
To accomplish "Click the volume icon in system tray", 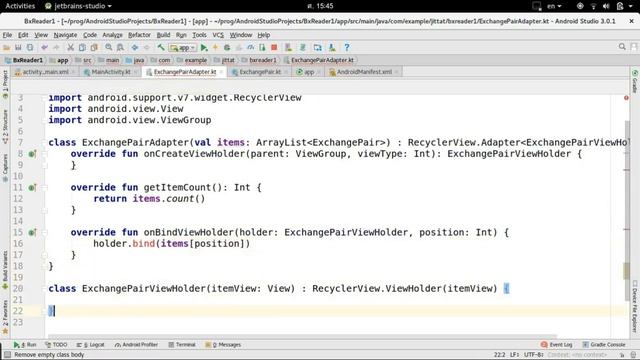I will pyautogui.click(x=606, y=6).
